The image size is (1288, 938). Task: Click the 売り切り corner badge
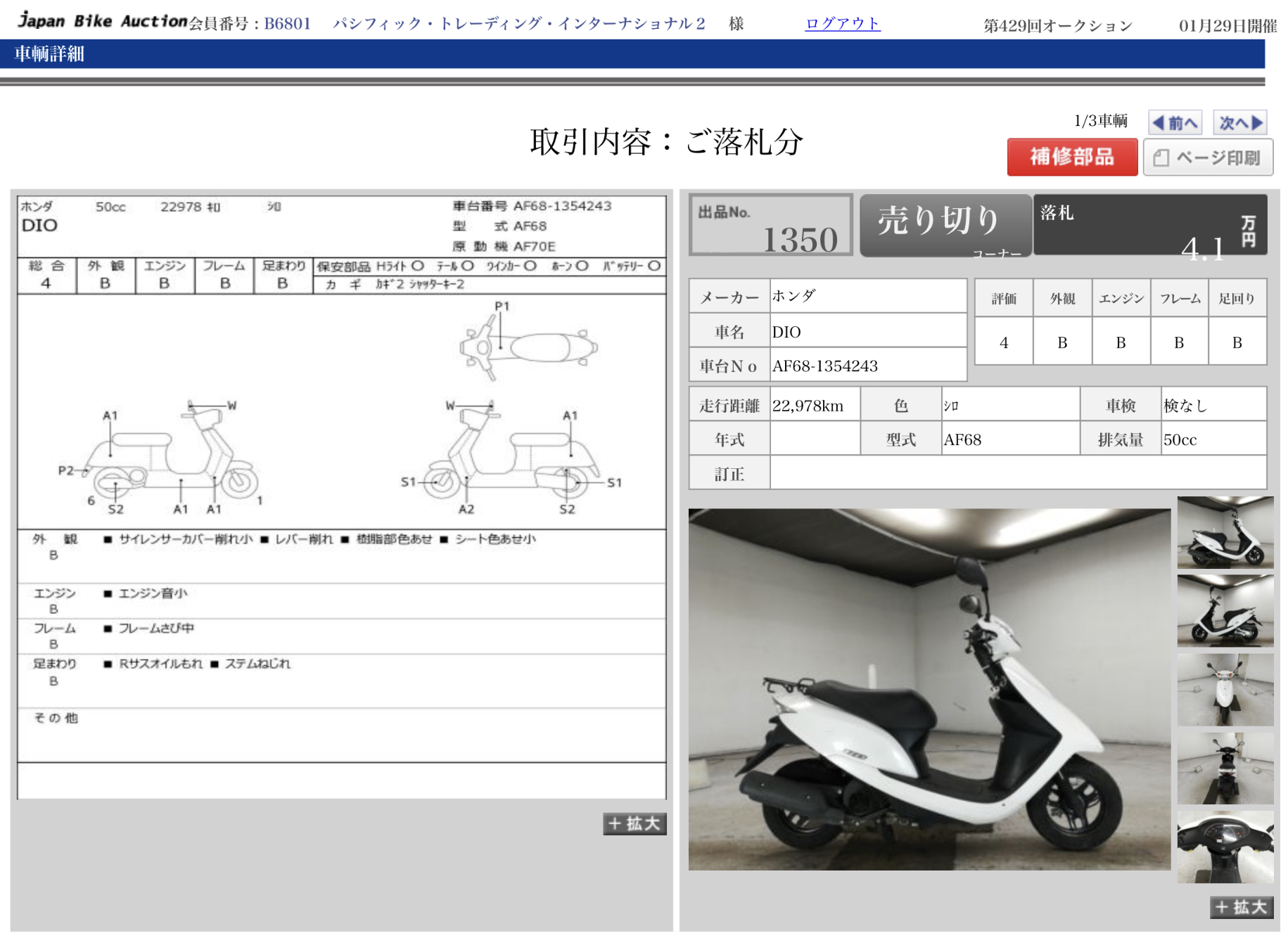click(x=945, y=225)
